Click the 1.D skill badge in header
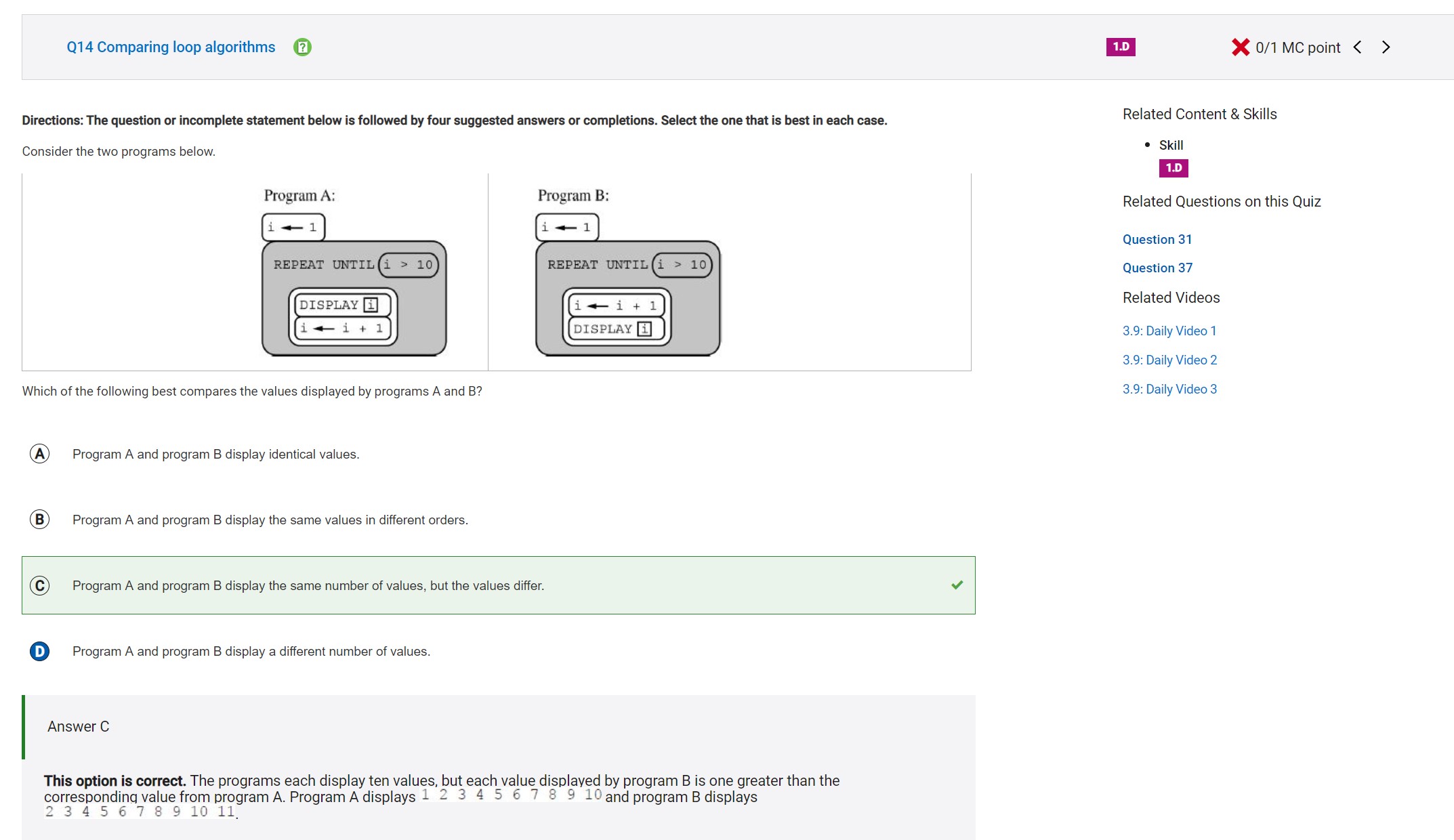 tap(1121, 47)
